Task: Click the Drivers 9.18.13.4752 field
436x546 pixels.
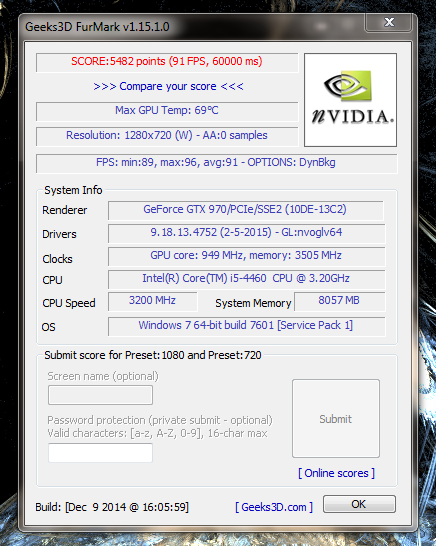Action: point(247,233)
